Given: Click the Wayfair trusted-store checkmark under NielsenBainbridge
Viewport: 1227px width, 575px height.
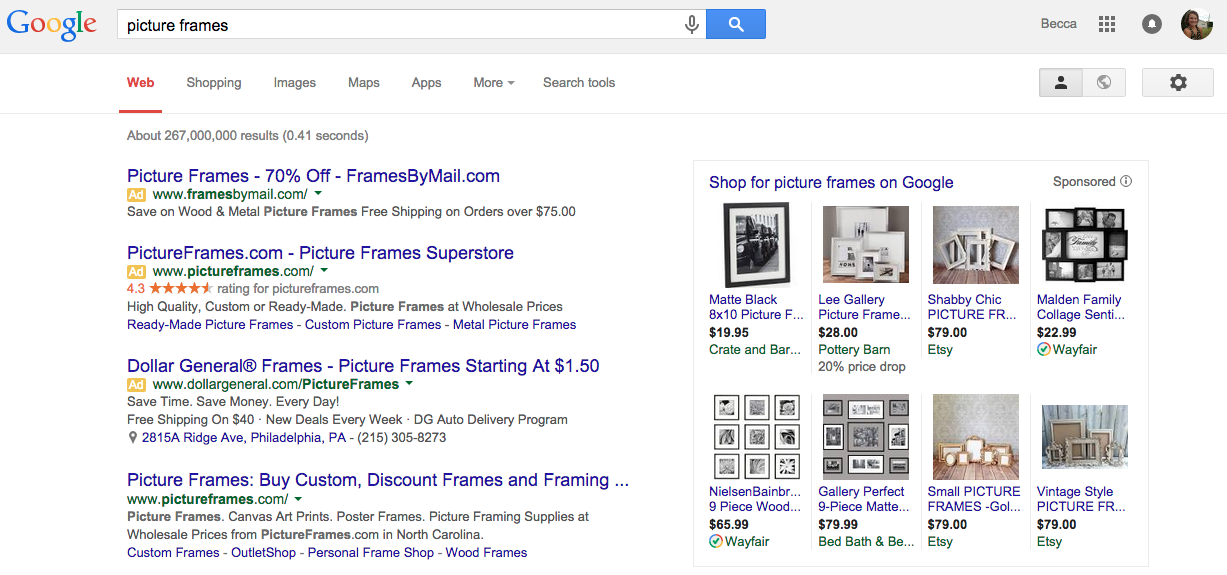Looking at the screenshot, I should [x=716, y=542].
